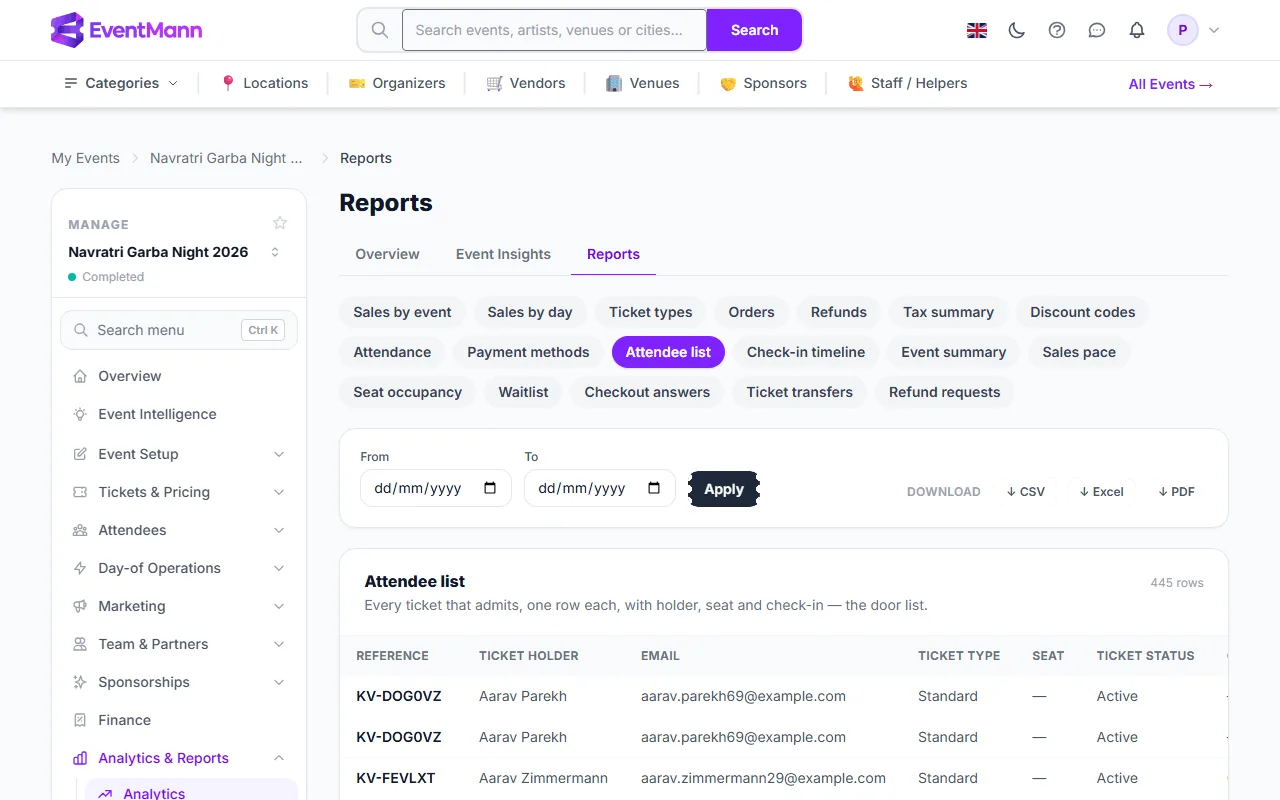Go to All Events link

1171,84
